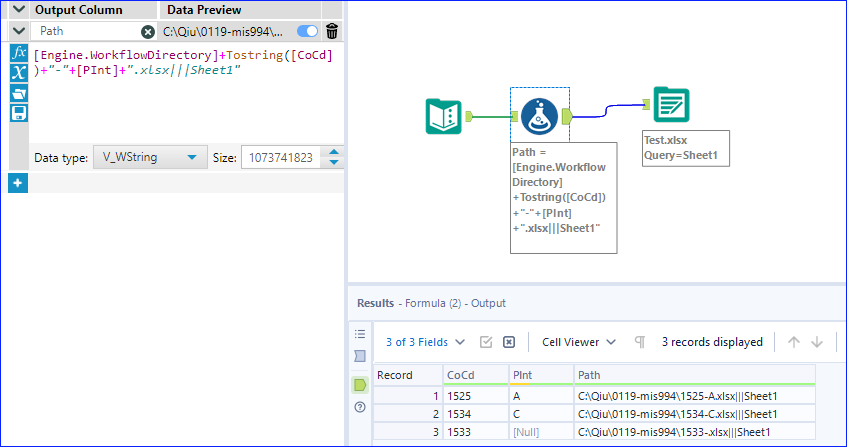Open the fx functions list icon
The height and width of the screenshot is (447, 847).
(x=19, y=53)
